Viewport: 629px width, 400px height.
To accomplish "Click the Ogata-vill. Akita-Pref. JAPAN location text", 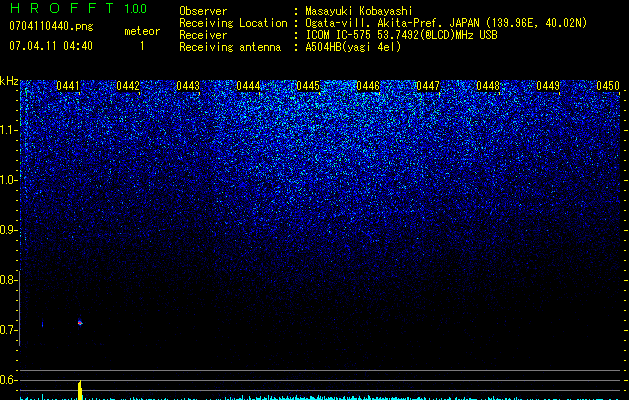I will coord(446,23).
